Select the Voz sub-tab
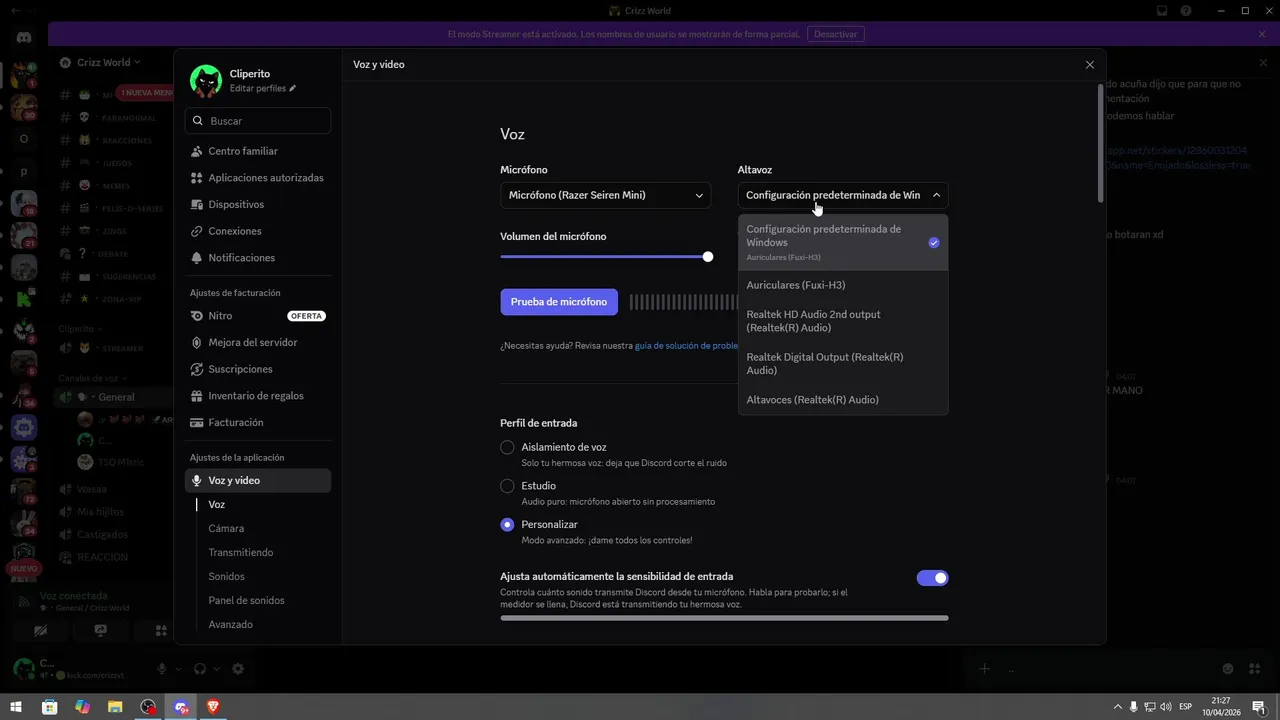Screen dimensions: 1280x720 pyautogui.click(x=217, y=505)
